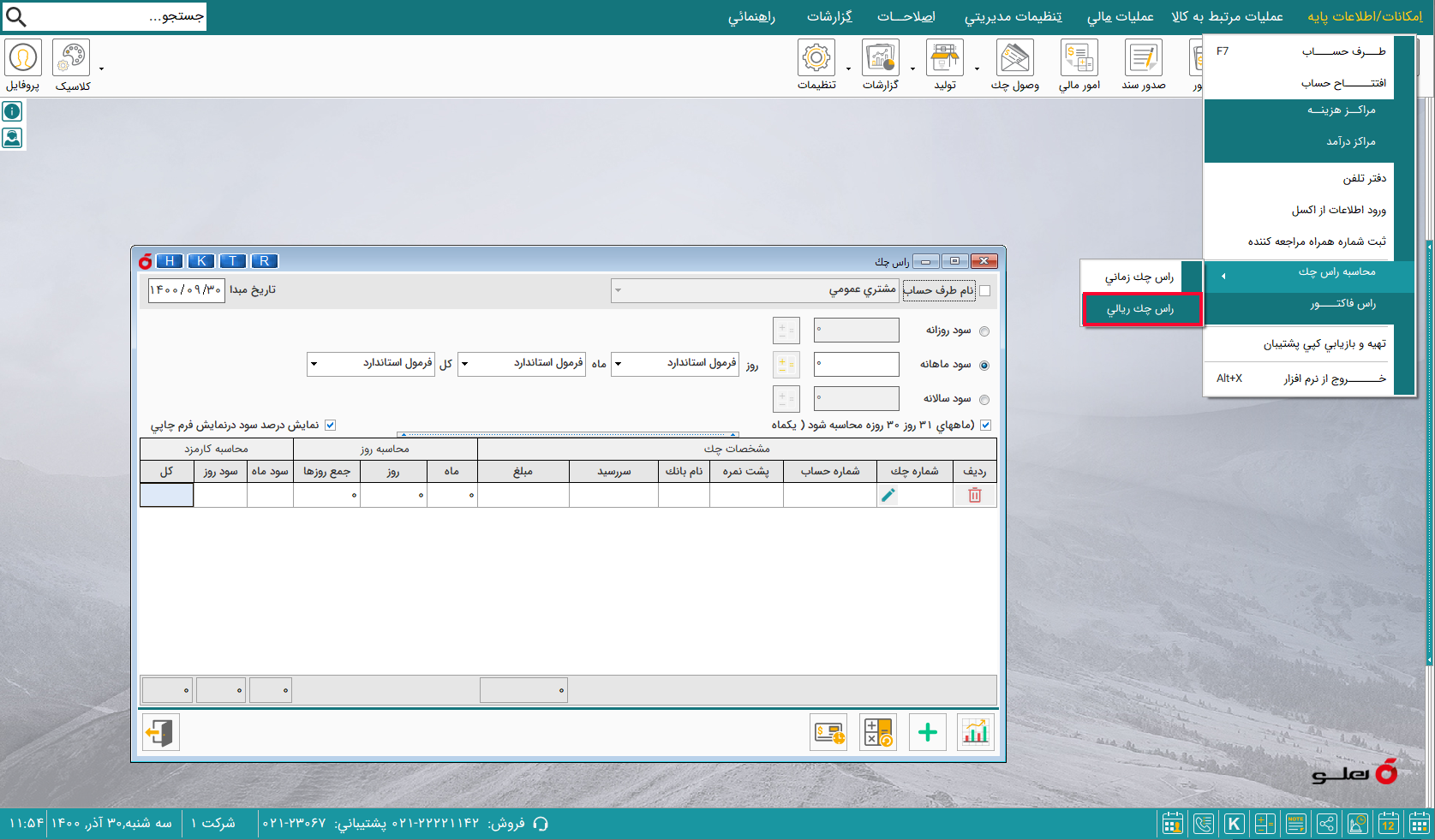Image resolution: width=1435 pixels, height=840 pixels.
Task: Open the وصول چك toolbar icon
Action: click(1014, 58)
